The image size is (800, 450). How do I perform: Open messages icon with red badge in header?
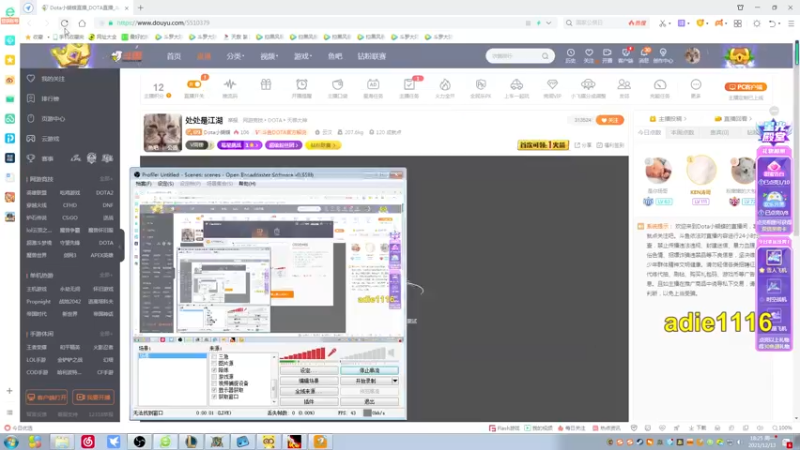coord(644,53)
